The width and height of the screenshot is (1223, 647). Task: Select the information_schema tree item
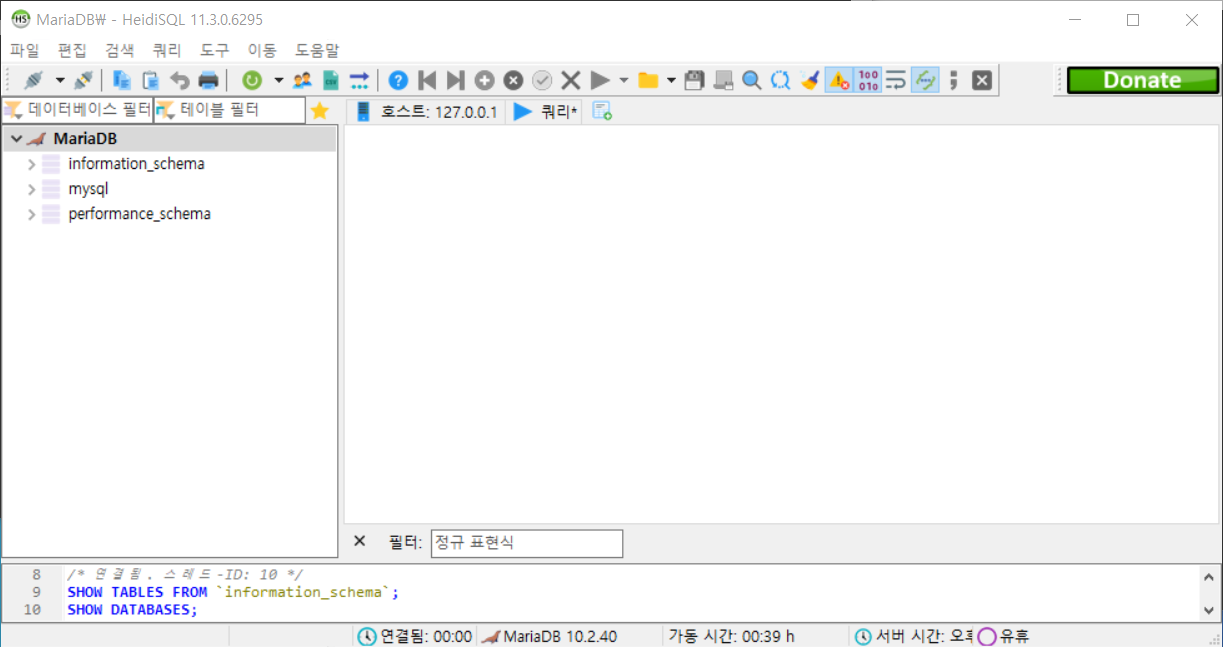pyautogui.click(x=136, y=164)
